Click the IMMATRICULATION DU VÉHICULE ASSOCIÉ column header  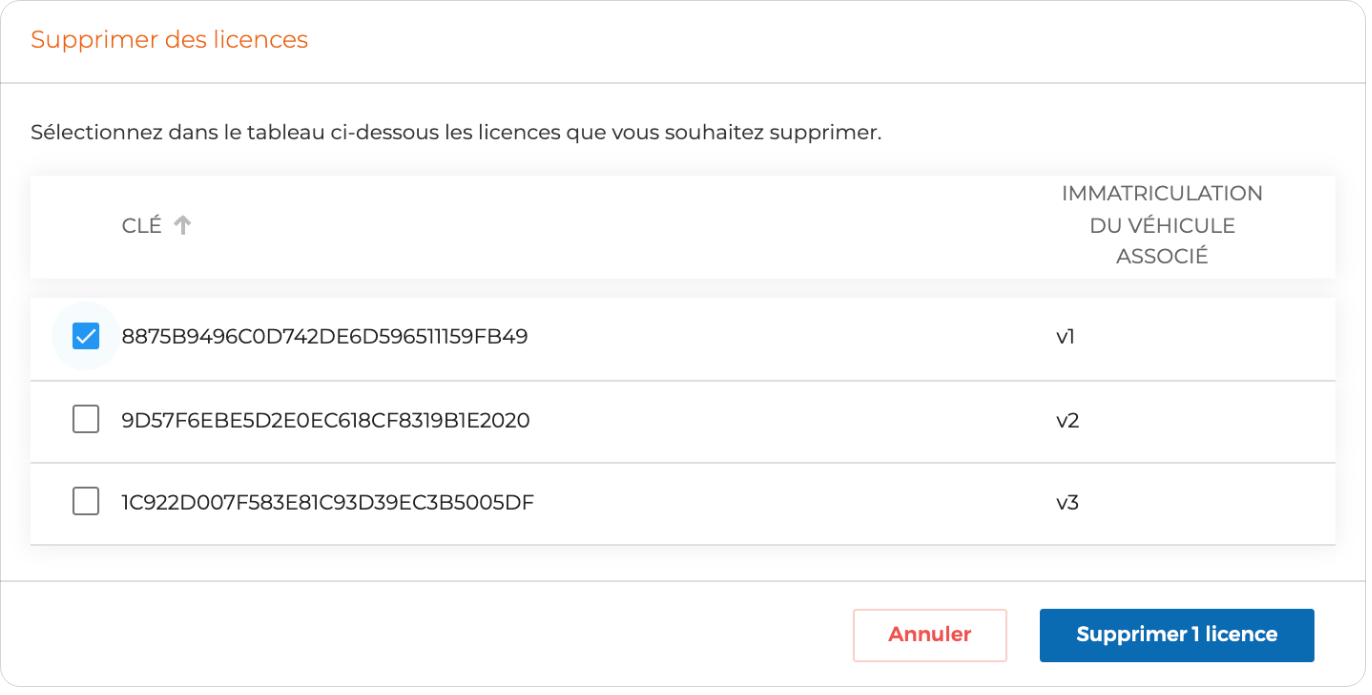[1162, 225]
